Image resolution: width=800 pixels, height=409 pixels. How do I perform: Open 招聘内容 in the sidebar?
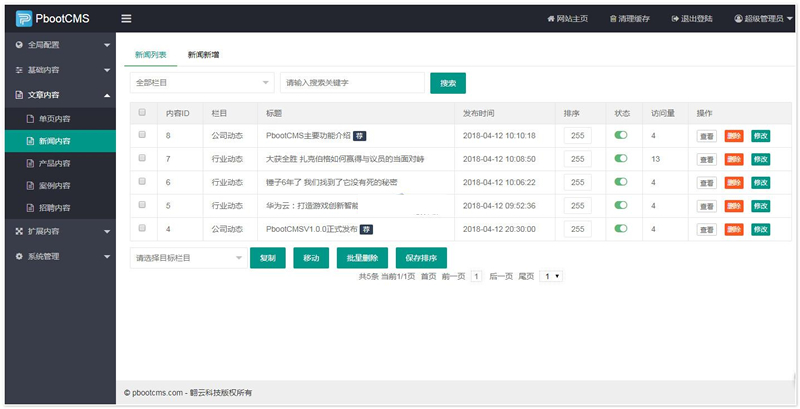click(x=54, y=207)
